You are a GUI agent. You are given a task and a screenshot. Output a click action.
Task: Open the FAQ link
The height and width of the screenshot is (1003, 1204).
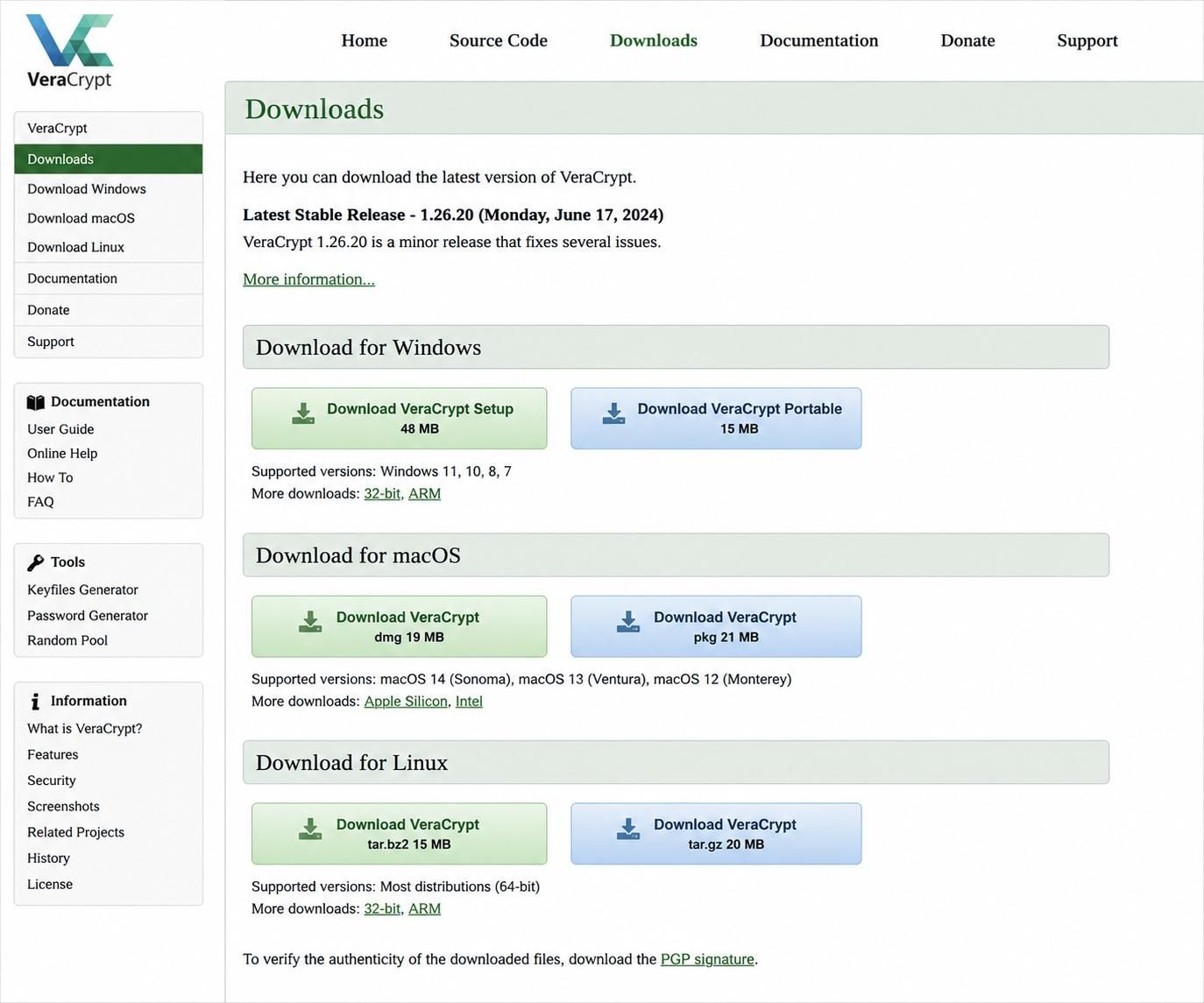pos(40,502)
